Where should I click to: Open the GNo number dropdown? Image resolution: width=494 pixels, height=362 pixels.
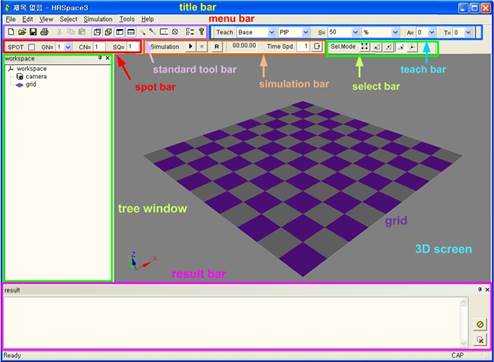tap(68, 47)
